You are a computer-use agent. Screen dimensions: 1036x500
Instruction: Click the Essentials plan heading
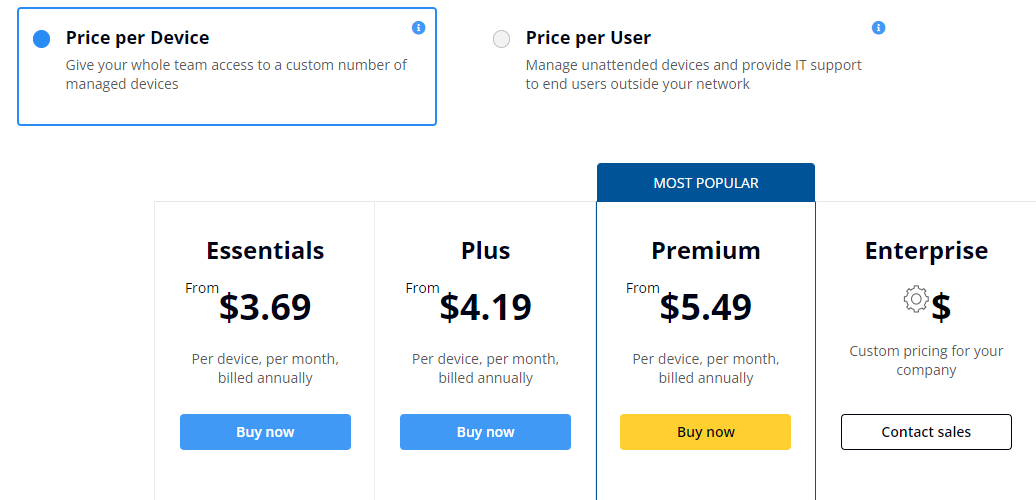click(x=265, y=250)
